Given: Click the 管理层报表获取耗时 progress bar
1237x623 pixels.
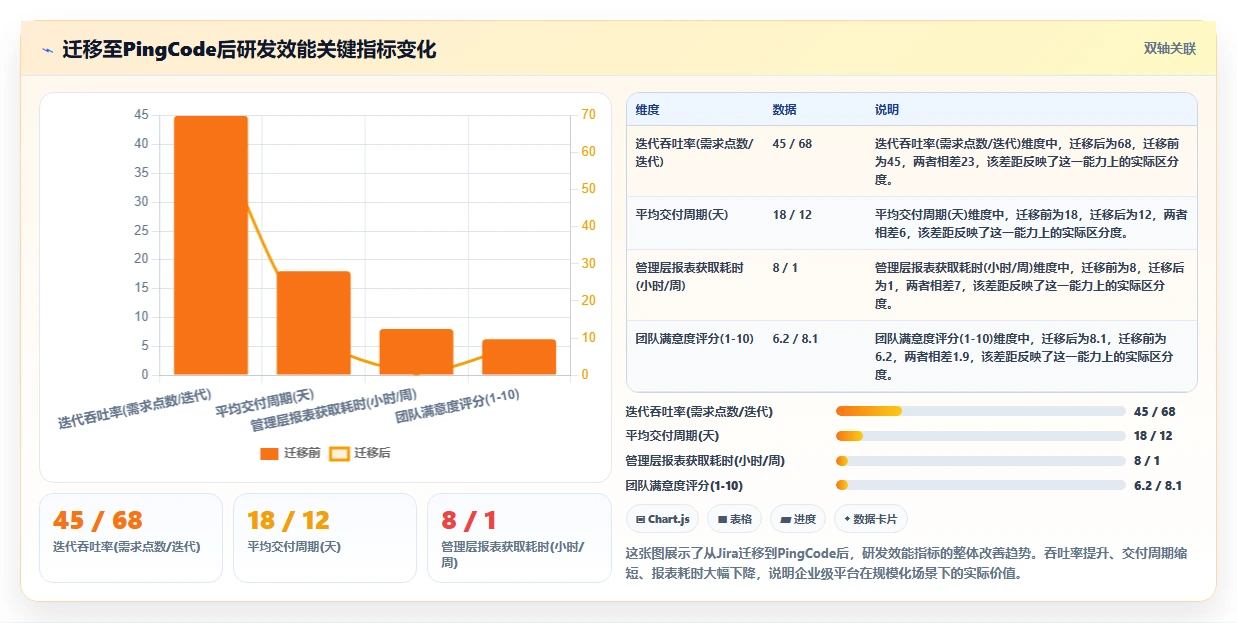Looking at the screenshot, I should (981, 460).
